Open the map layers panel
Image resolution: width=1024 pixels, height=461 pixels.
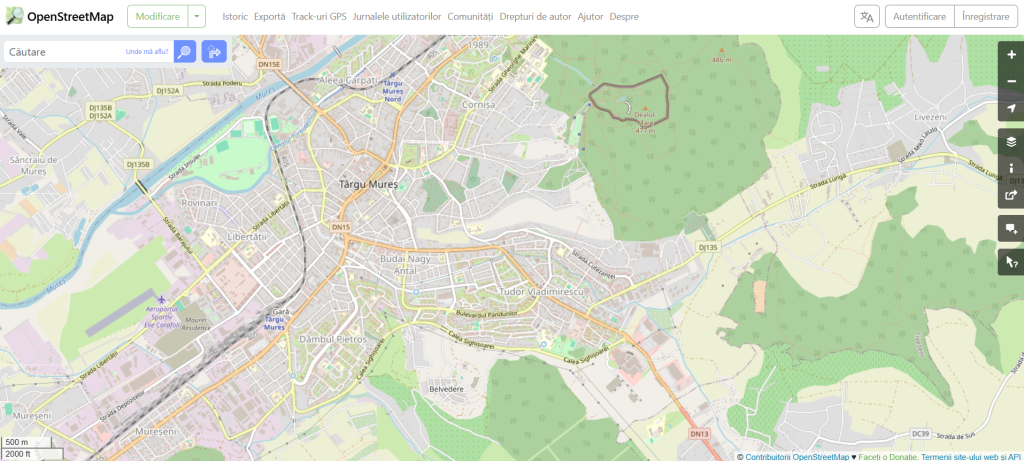1011,141
